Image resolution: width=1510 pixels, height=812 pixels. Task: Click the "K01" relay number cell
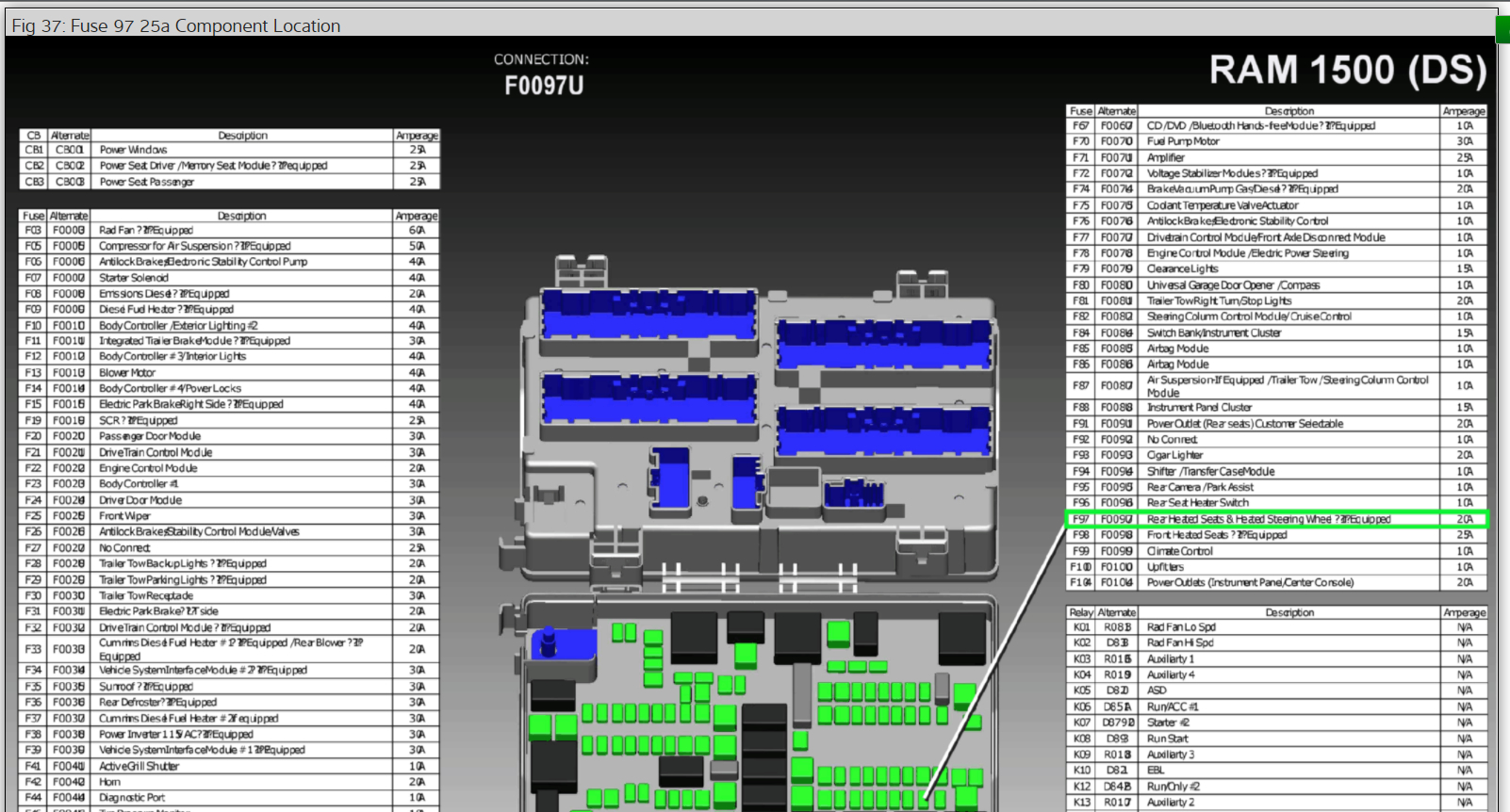[x=1081, y=627]
